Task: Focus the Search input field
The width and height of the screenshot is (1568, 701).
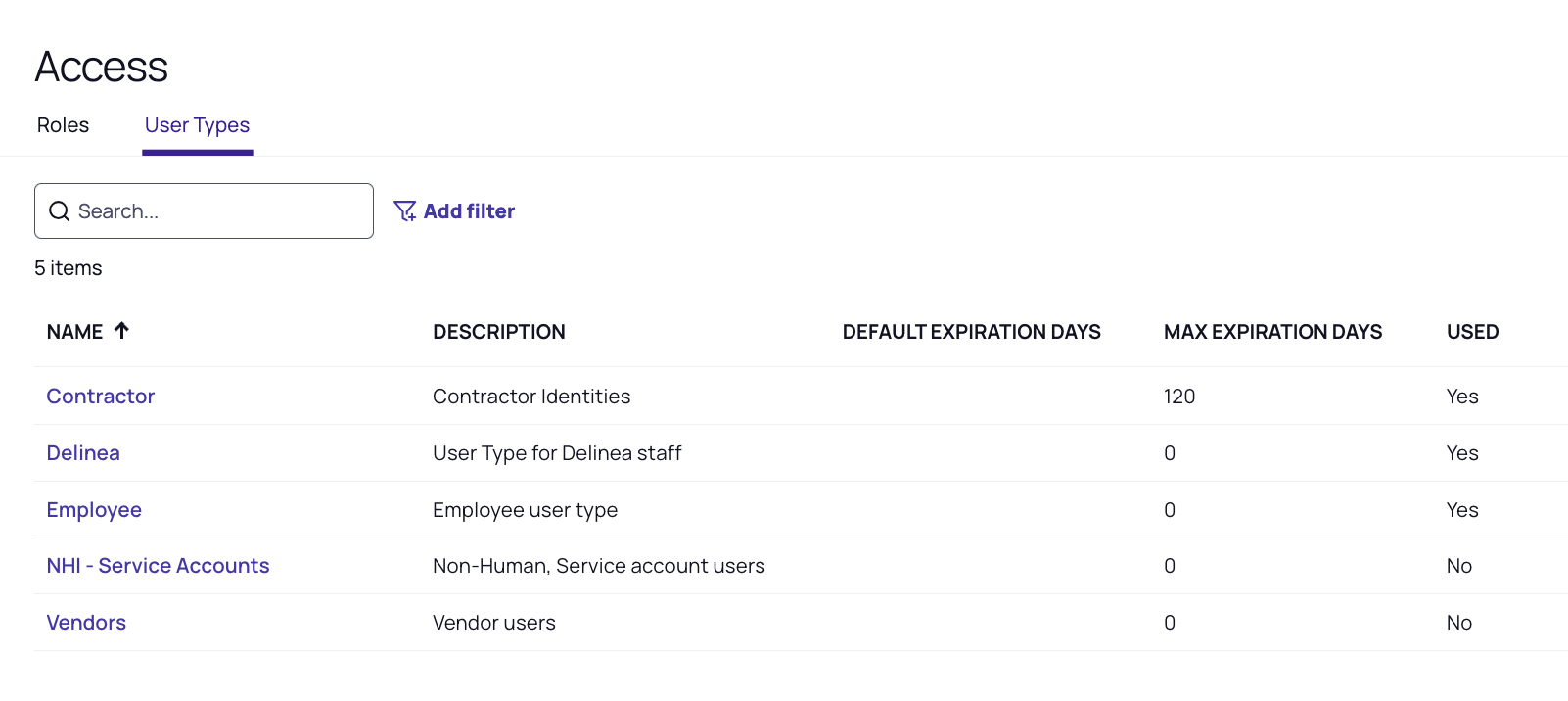Action: [x=220, y=211]
